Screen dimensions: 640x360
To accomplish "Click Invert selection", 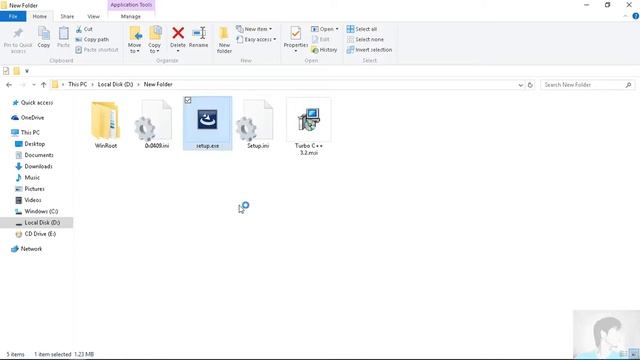I will point(369,50).
